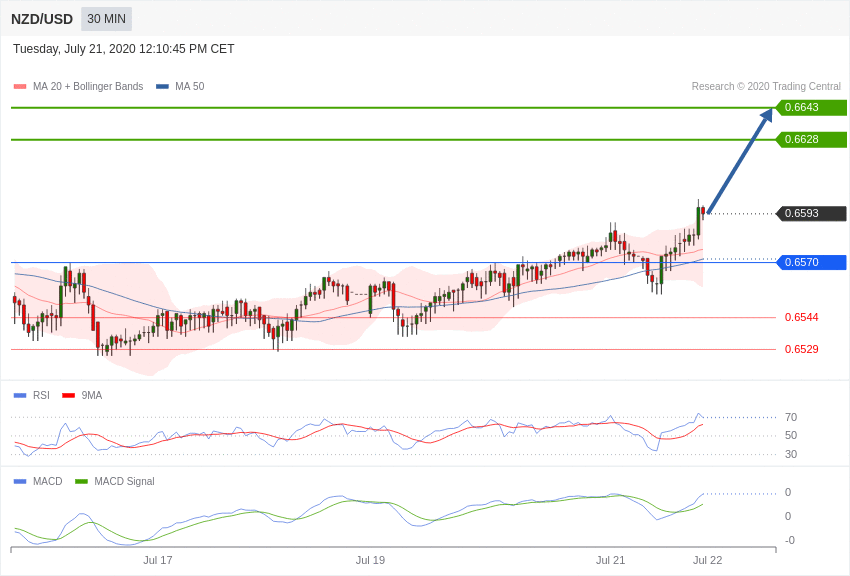This screenshot has height=576, width=850.
Task: Click the MACD Signal legend label
Action: click(124, 481)
